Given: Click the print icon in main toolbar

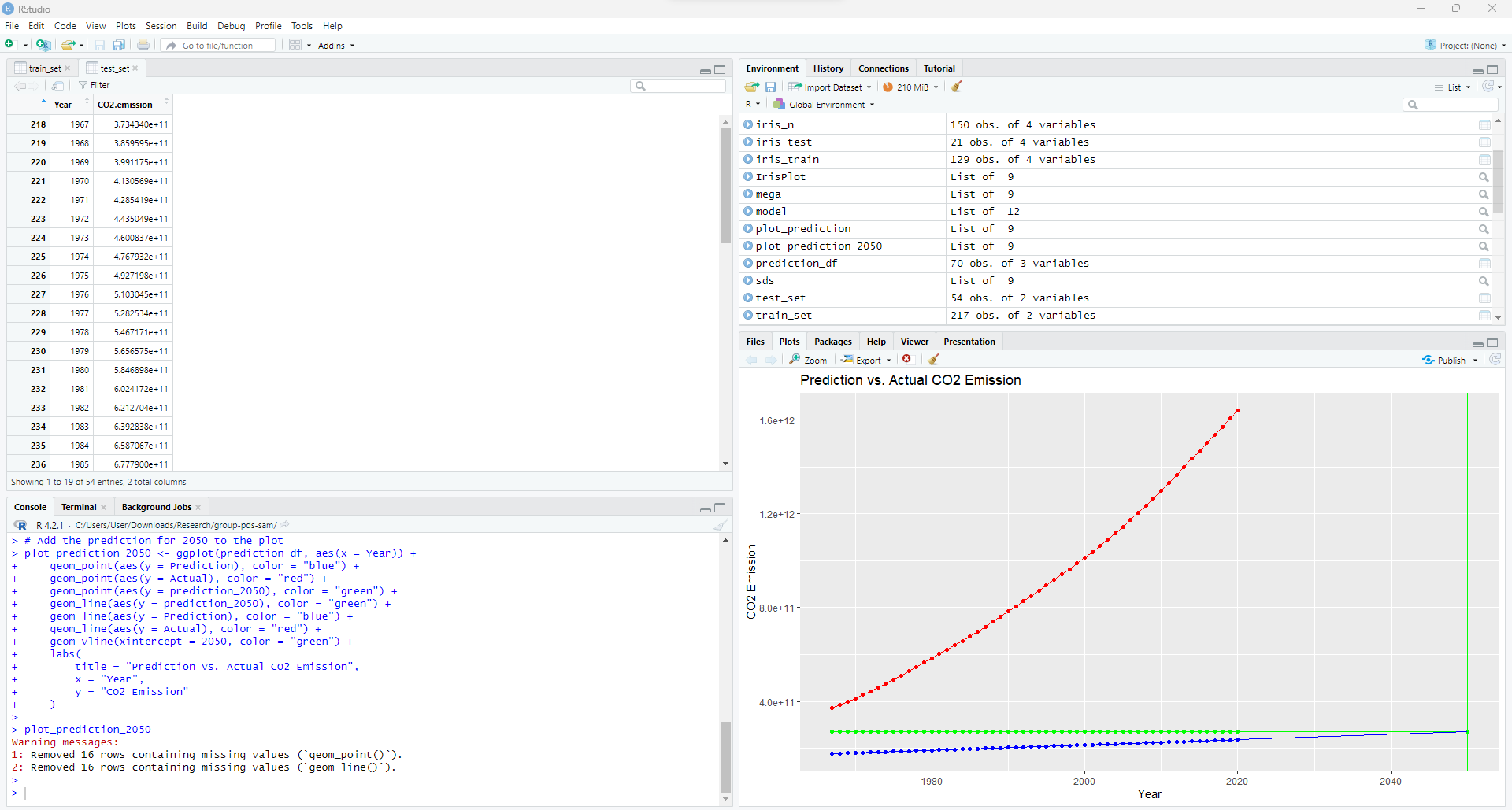Looking at the screenshot, I should (143, 46).
